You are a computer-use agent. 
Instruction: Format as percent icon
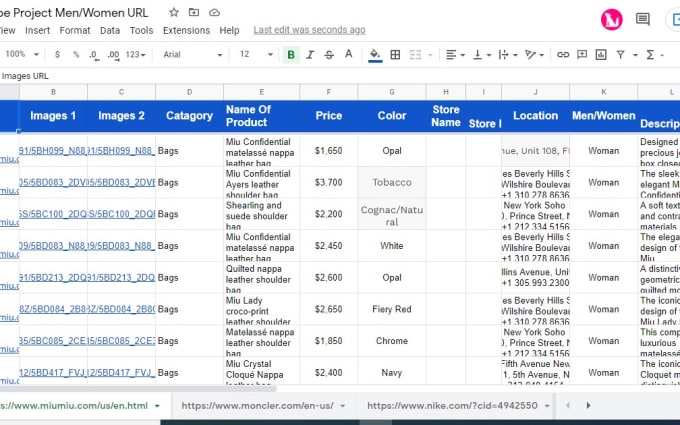[x=76, y=55]
